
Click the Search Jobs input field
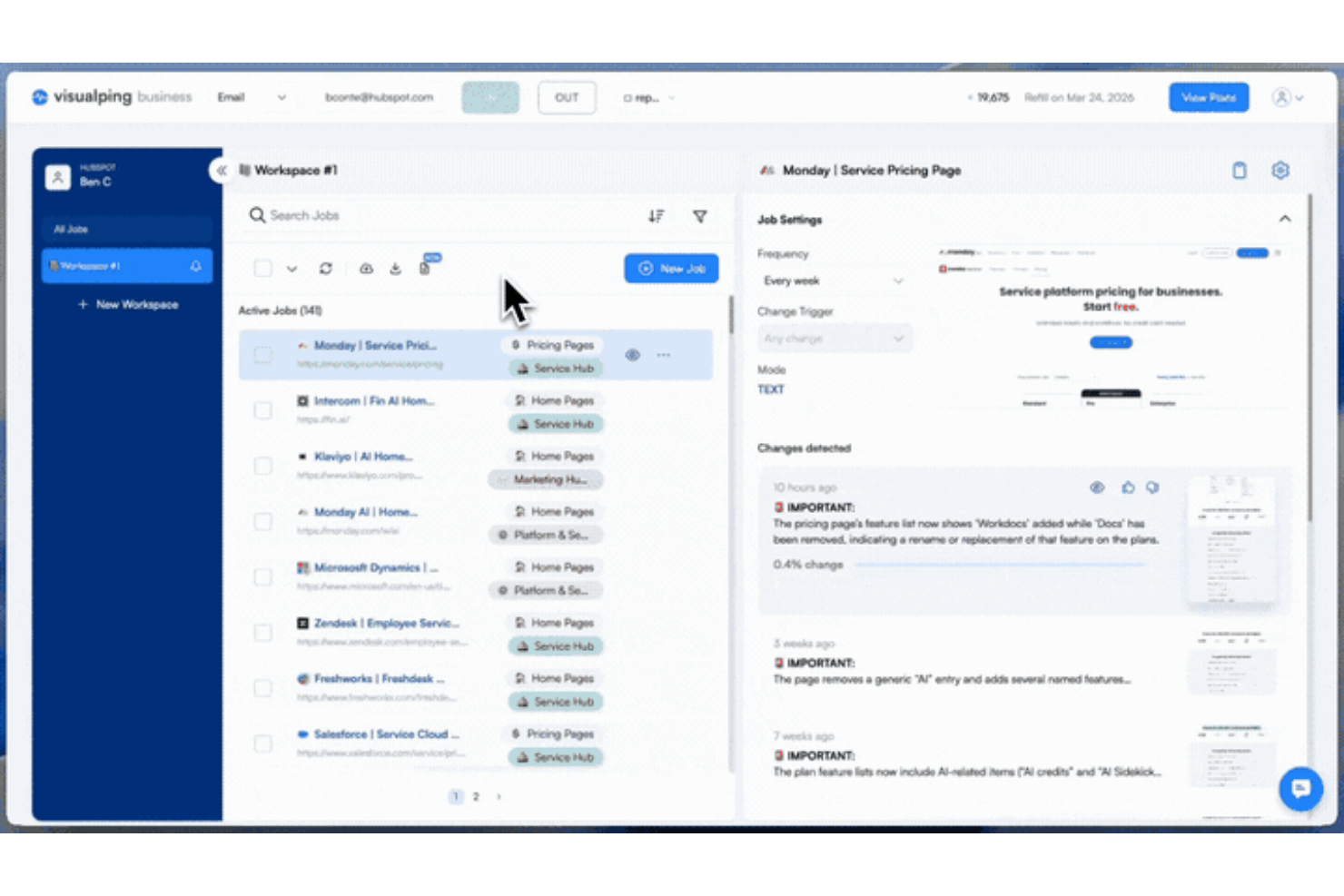[x=436, y=216]
